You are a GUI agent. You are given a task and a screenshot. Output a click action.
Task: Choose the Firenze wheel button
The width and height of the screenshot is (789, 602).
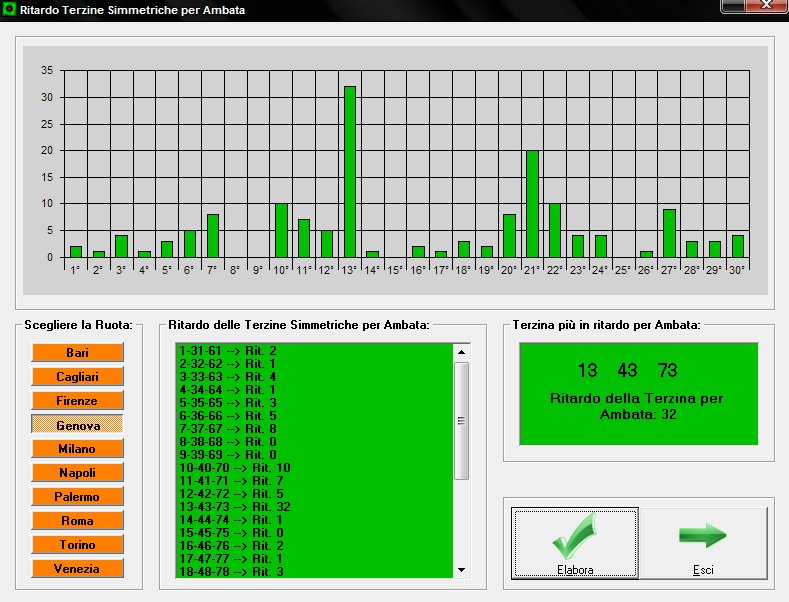click(77, 401)
